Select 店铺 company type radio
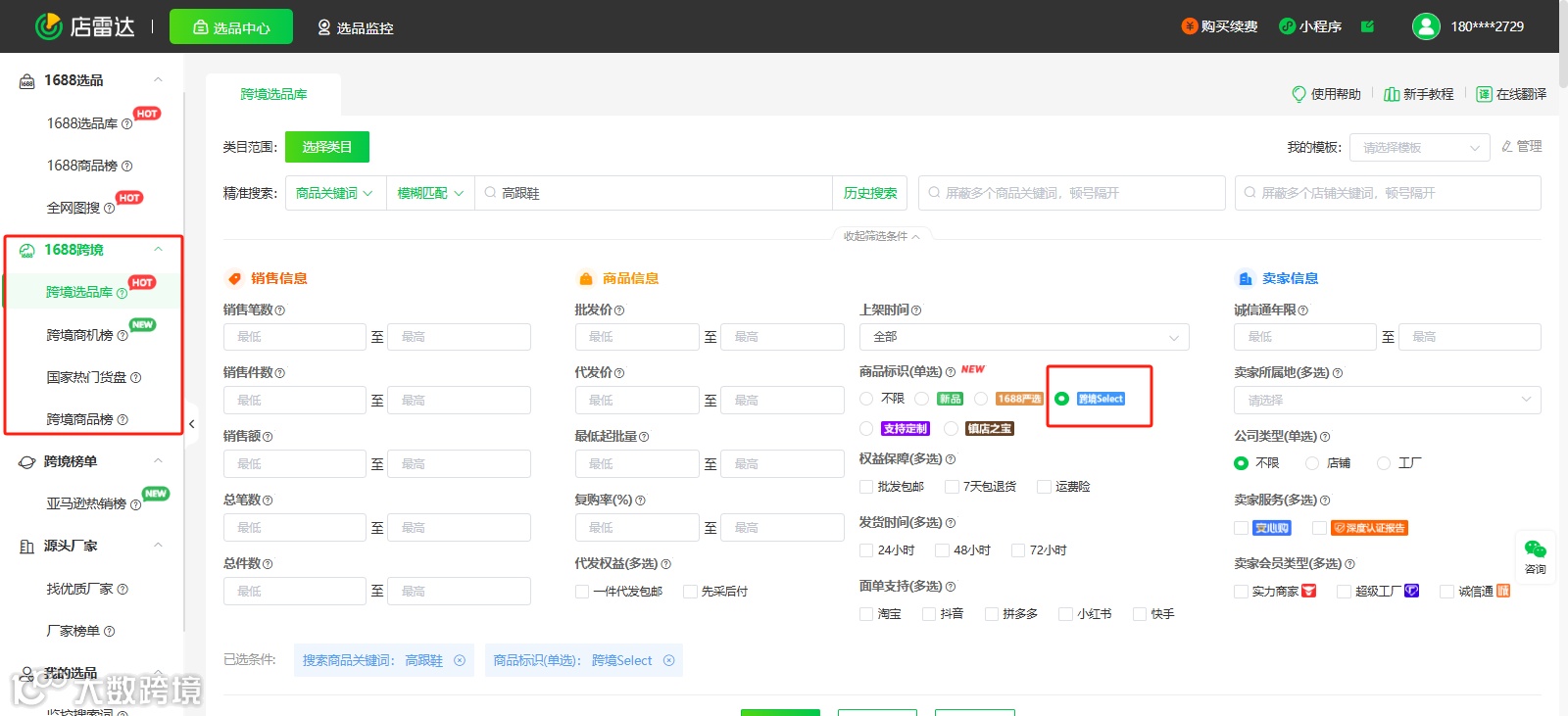This screenshot has height=716, width=1568. tap(1312, 463)
